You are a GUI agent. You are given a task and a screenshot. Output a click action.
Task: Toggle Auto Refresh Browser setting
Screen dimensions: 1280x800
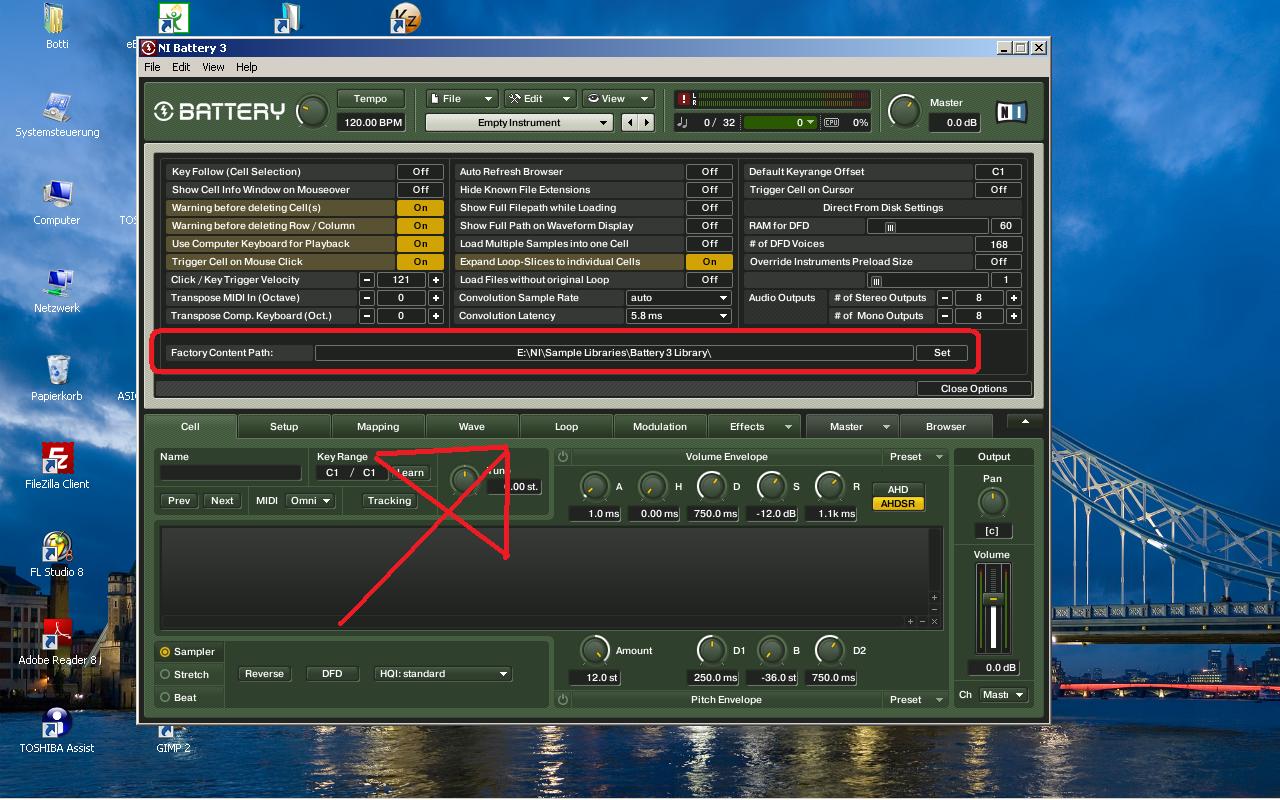pos(709,172)
